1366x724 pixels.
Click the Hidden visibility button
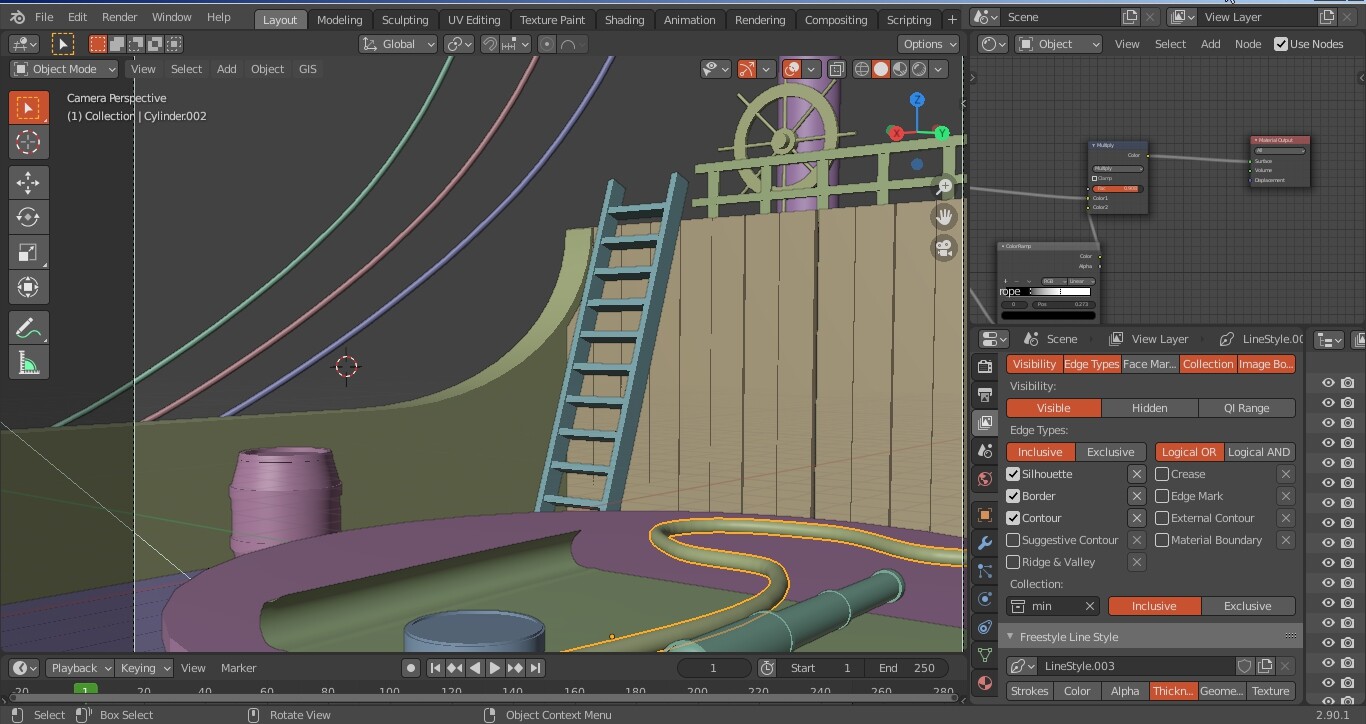1148,408
